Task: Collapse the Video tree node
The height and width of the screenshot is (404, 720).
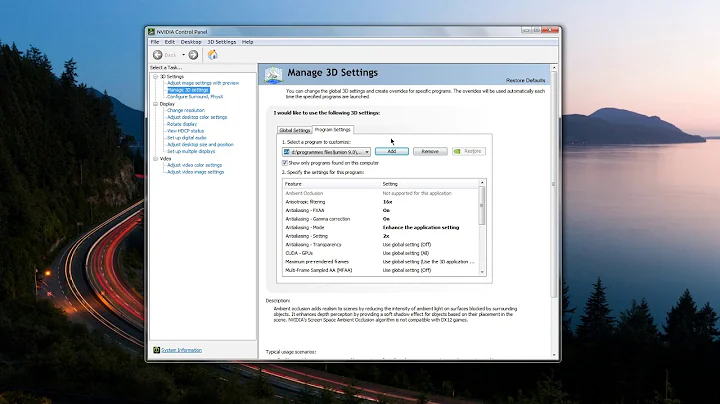Action: (x=155, y=159)
